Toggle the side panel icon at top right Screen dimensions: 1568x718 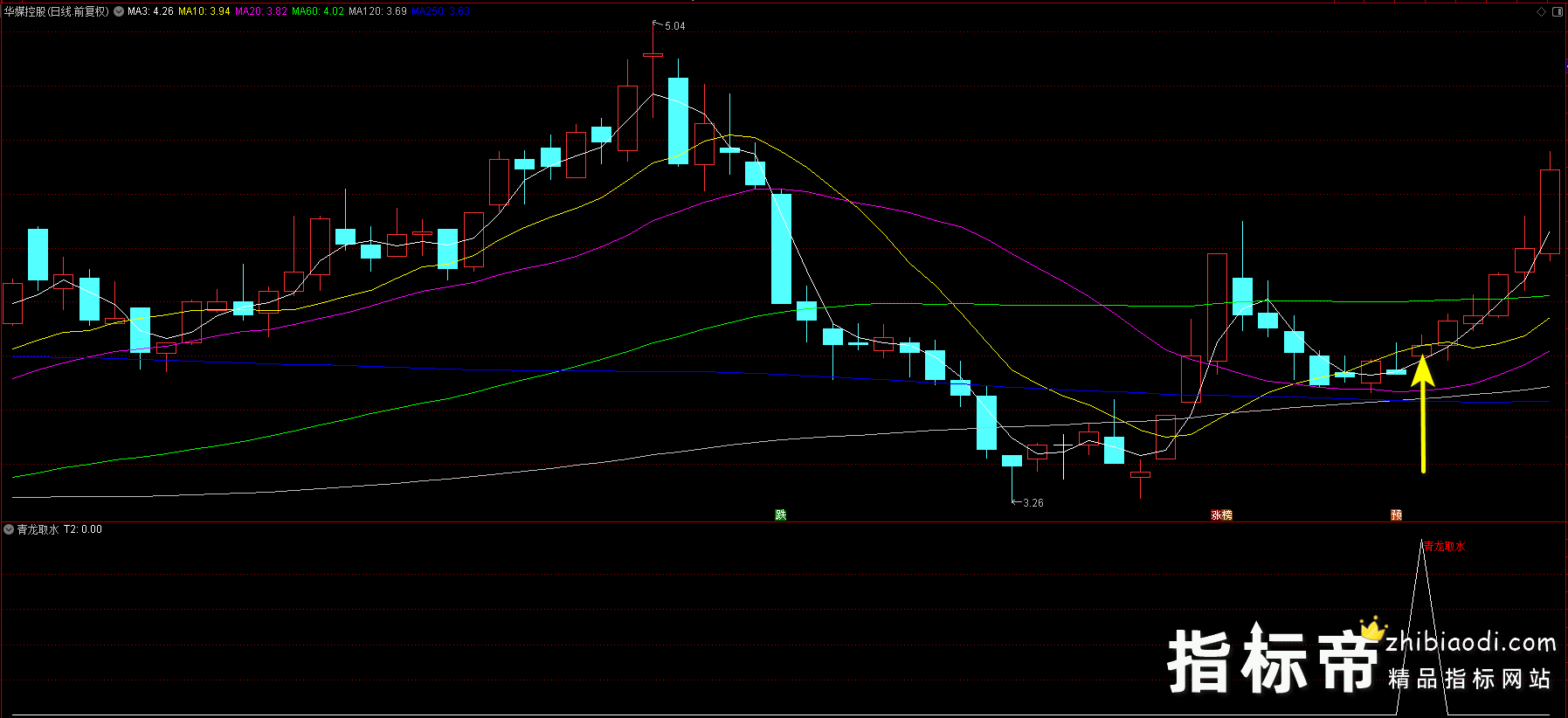pyautogui.click(x=1557, y=11)
